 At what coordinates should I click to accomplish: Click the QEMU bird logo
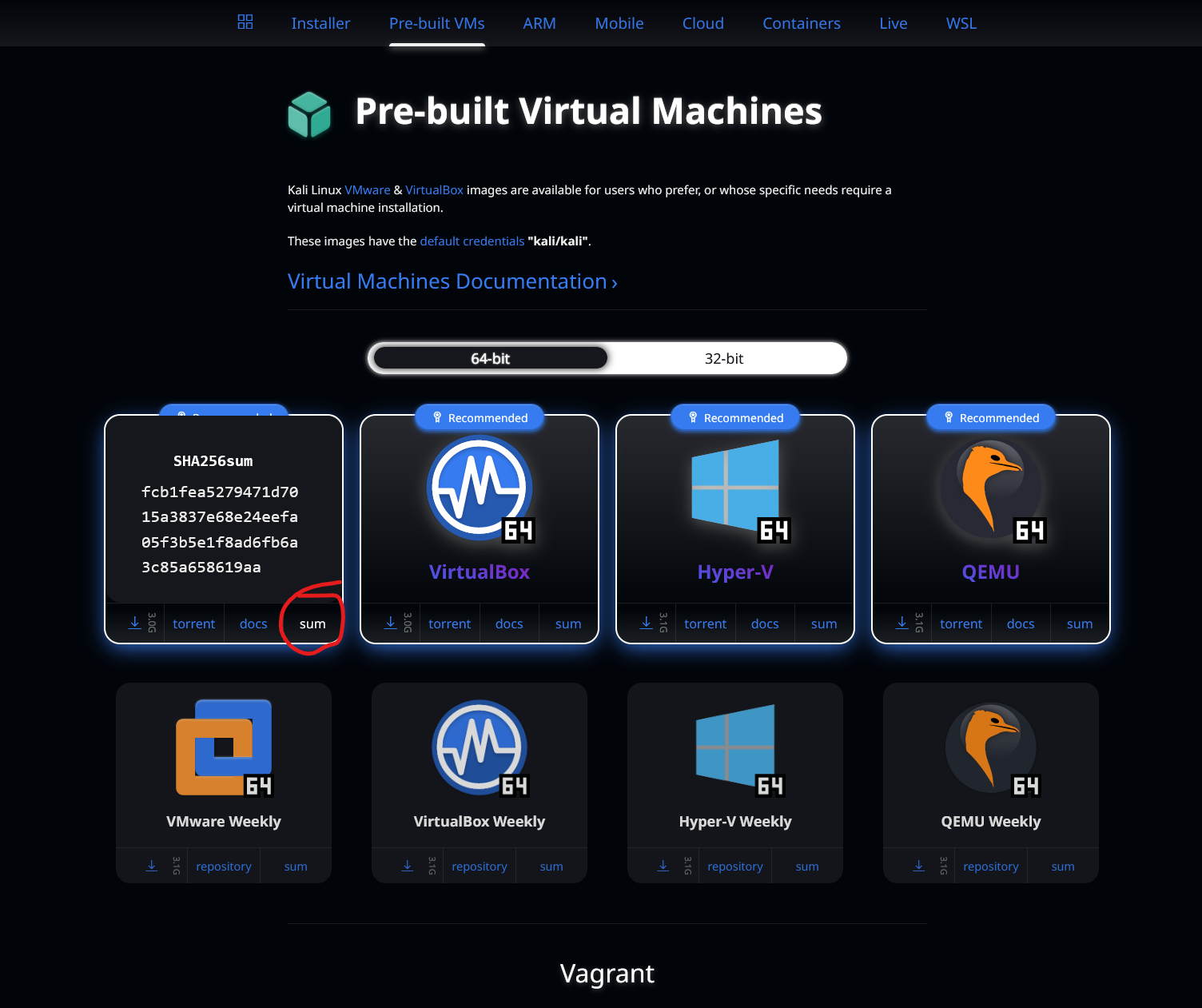[991, 490]
